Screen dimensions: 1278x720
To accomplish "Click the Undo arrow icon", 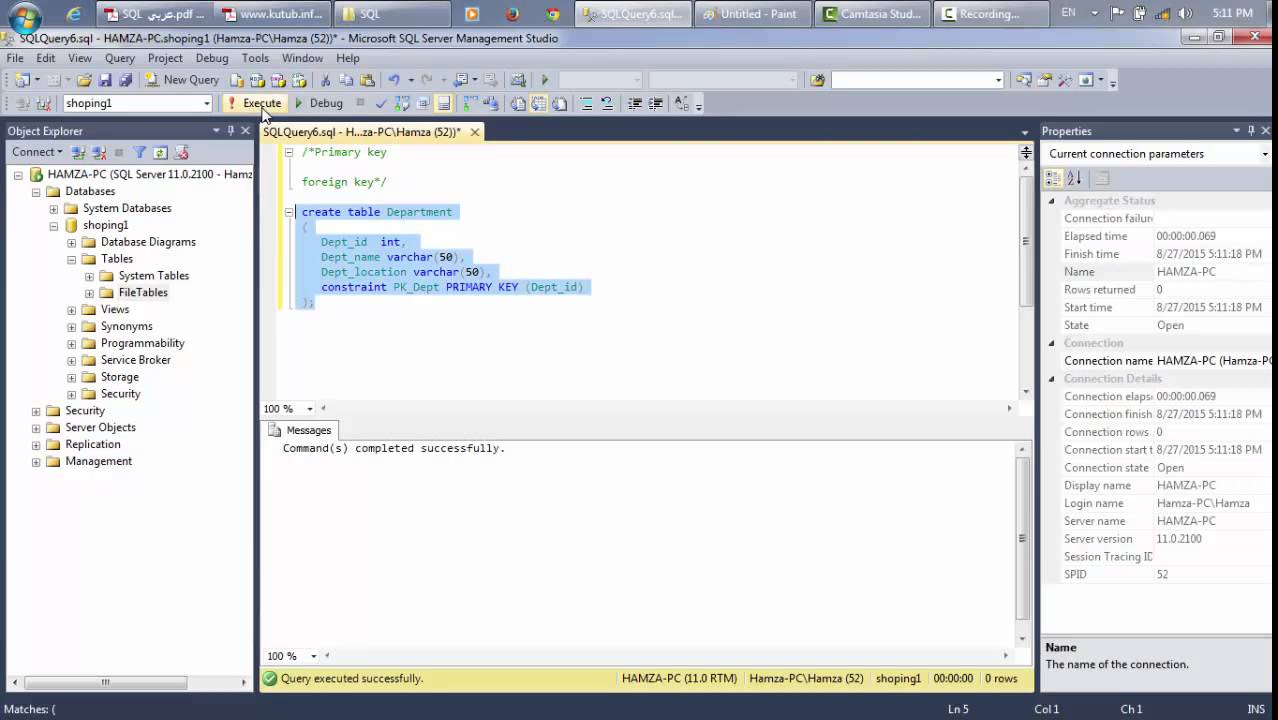I will pyautogui.click(x=394, y=80).
